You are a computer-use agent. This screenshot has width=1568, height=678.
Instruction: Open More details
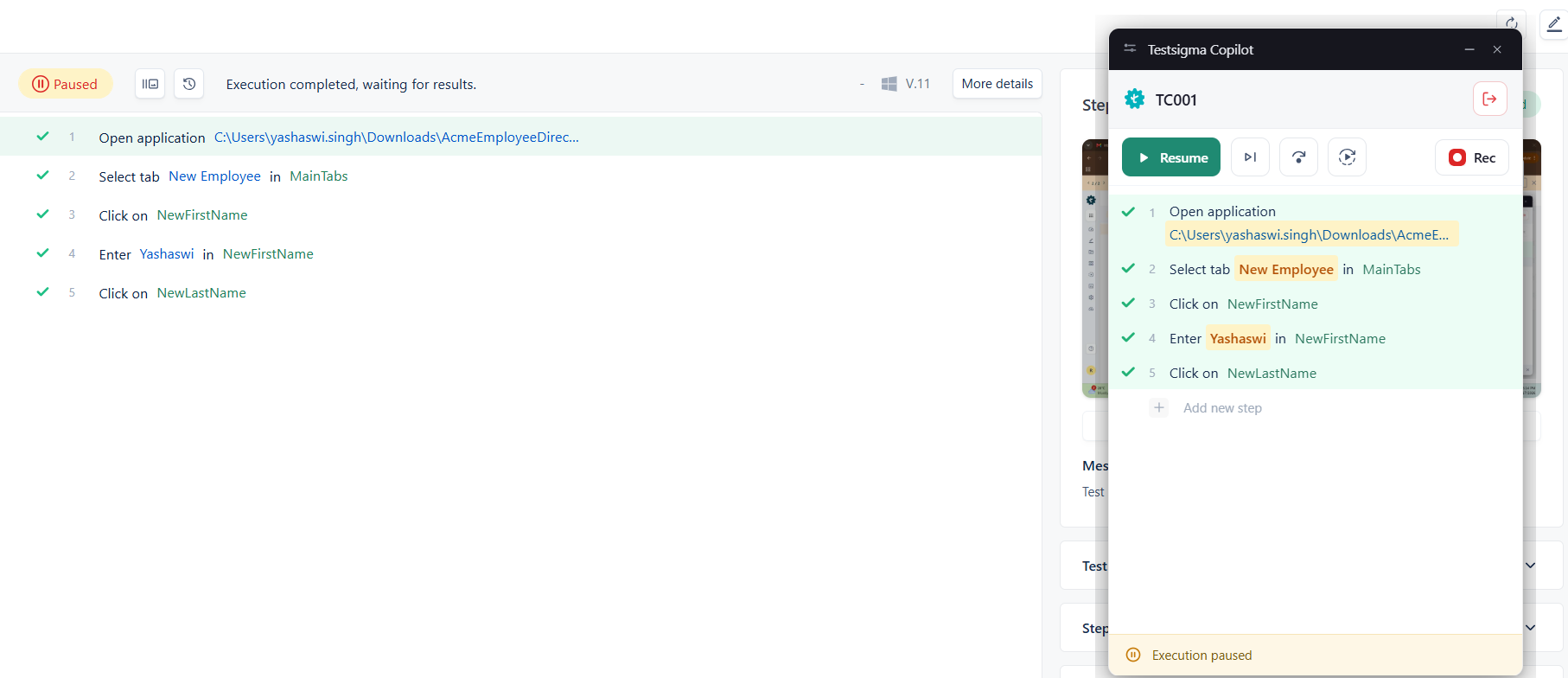click(x=998, y=84)
